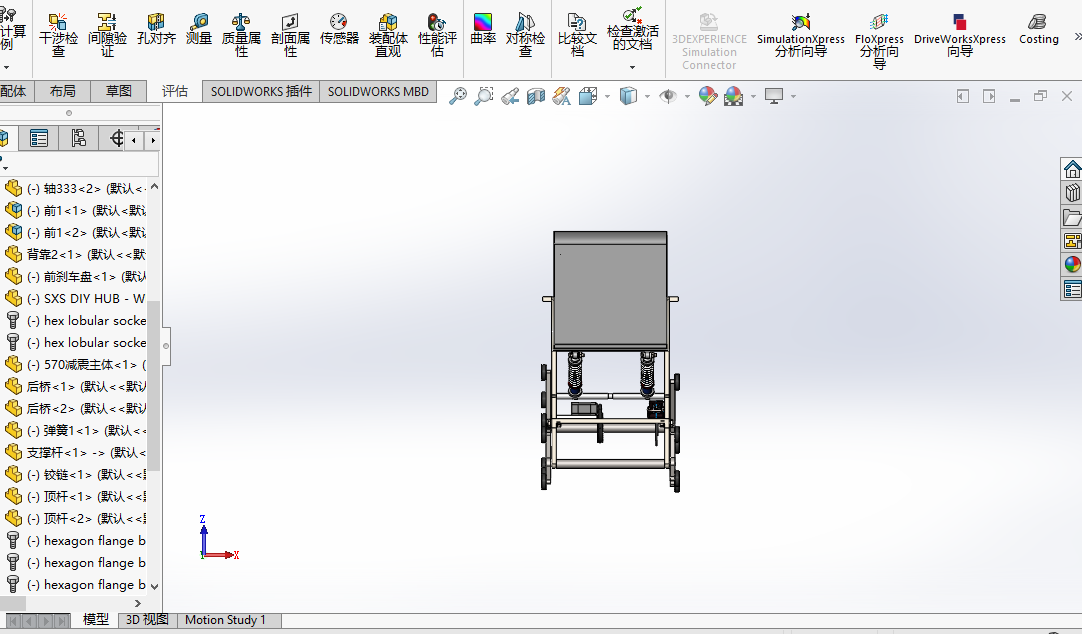Switch to the 布局 (Layout) tab
Image resolution: width=1082 pixels, height=634 pixels.
pos(63,91)
